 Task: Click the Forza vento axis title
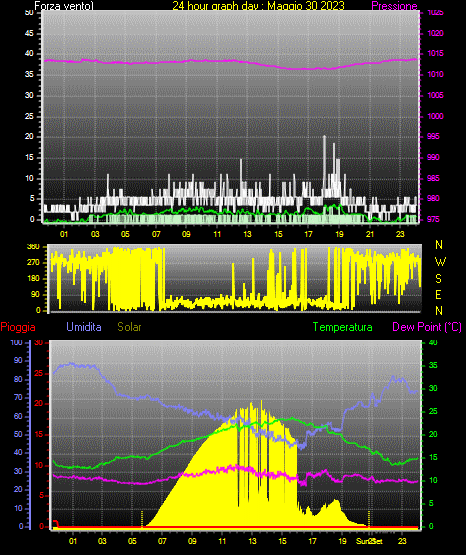pos(64,6)
